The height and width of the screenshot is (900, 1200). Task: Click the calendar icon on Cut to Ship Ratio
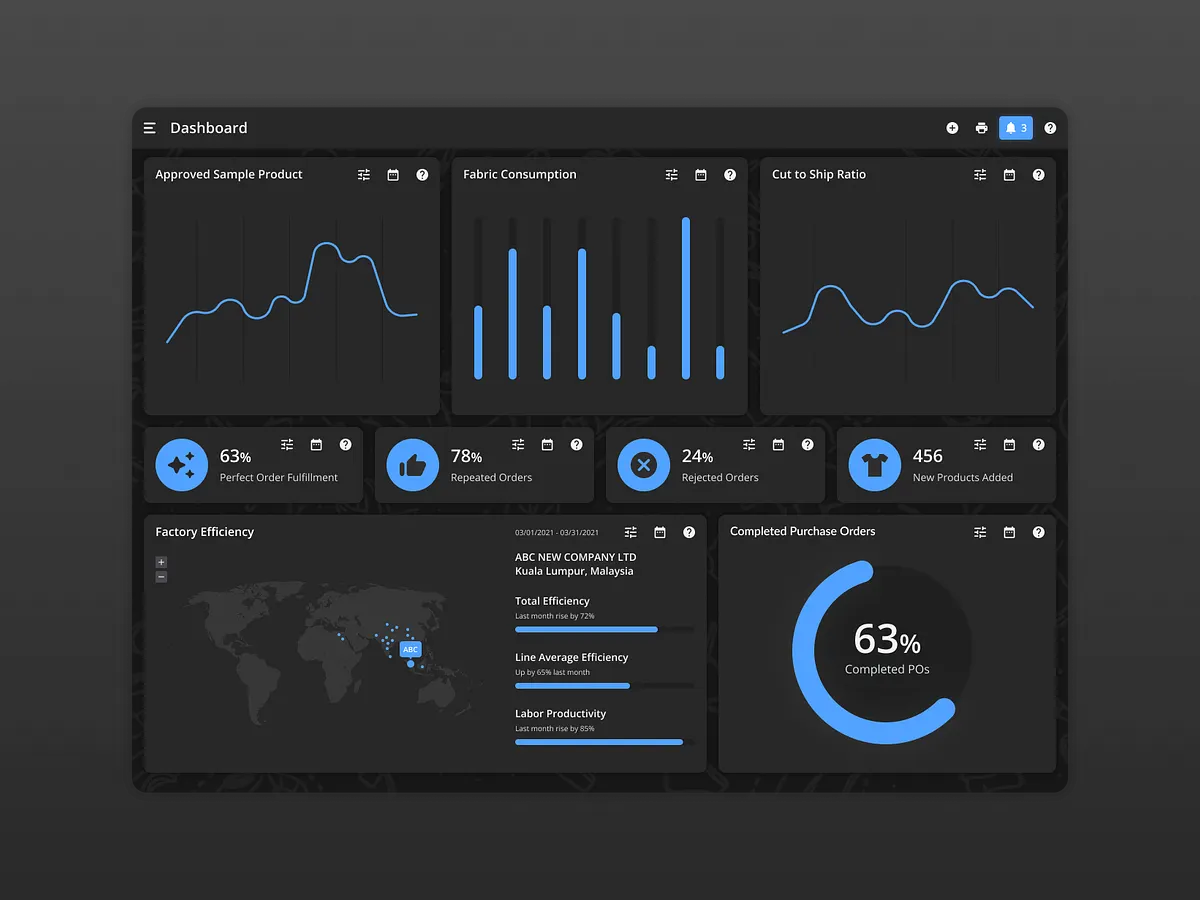click(x=1009, y=174)
